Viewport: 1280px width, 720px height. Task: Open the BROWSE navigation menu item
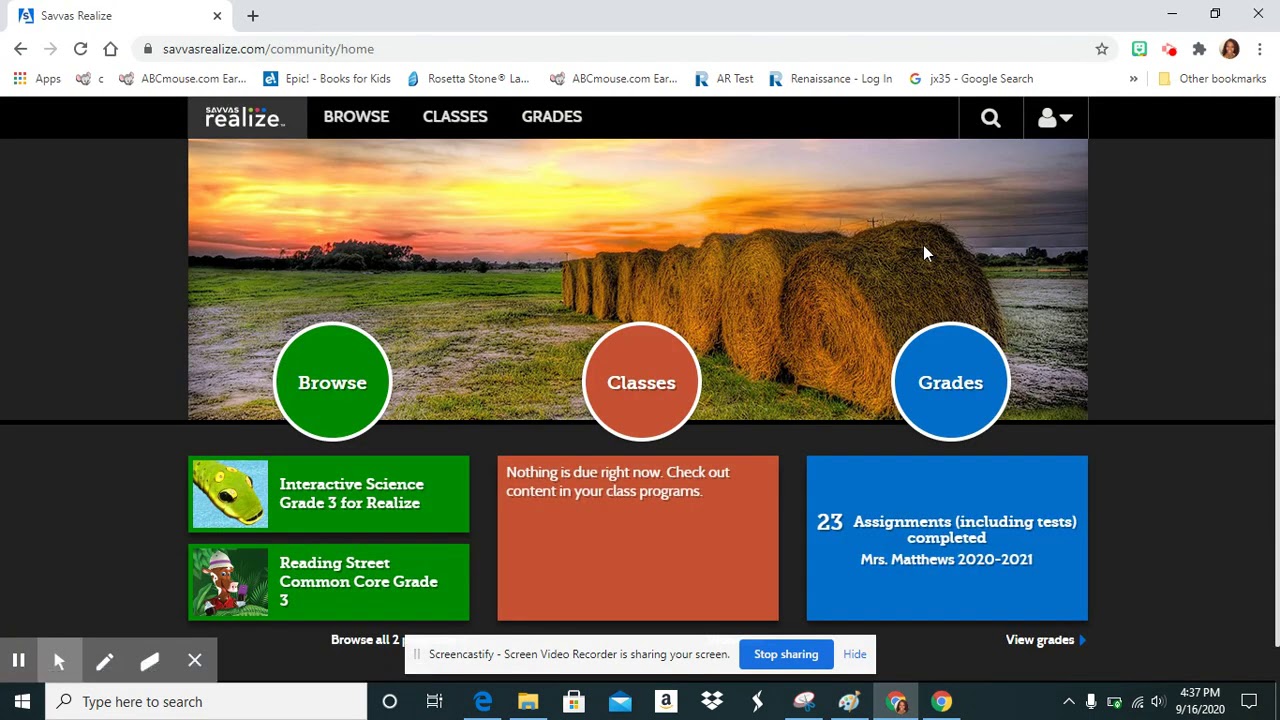[x=356, y=117]
